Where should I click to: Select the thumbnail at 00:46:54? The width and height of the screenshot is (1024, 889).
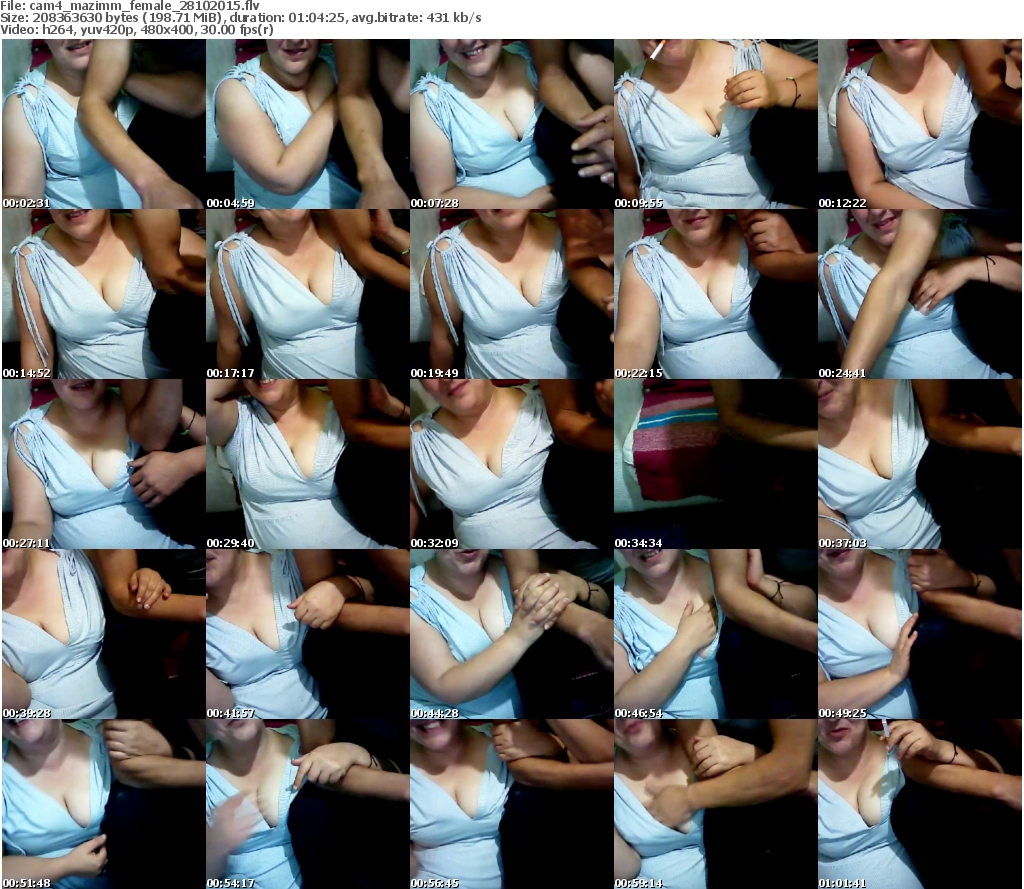point(716,634)
